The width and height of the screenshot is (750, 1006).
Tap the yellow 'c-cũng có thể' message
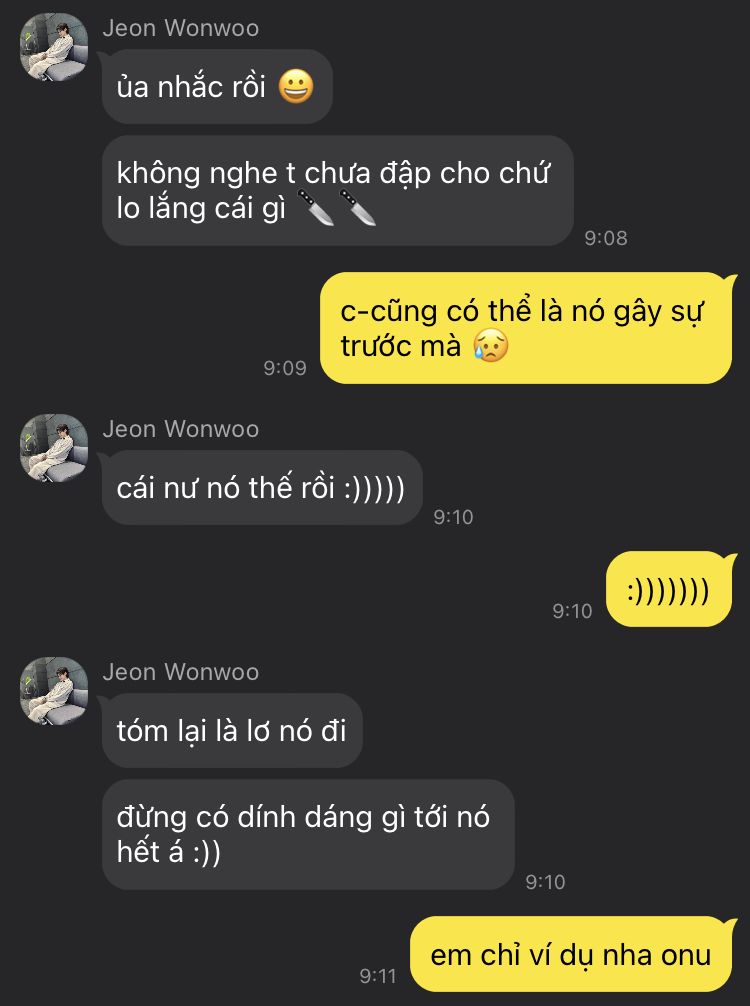(x=527, y=328)
